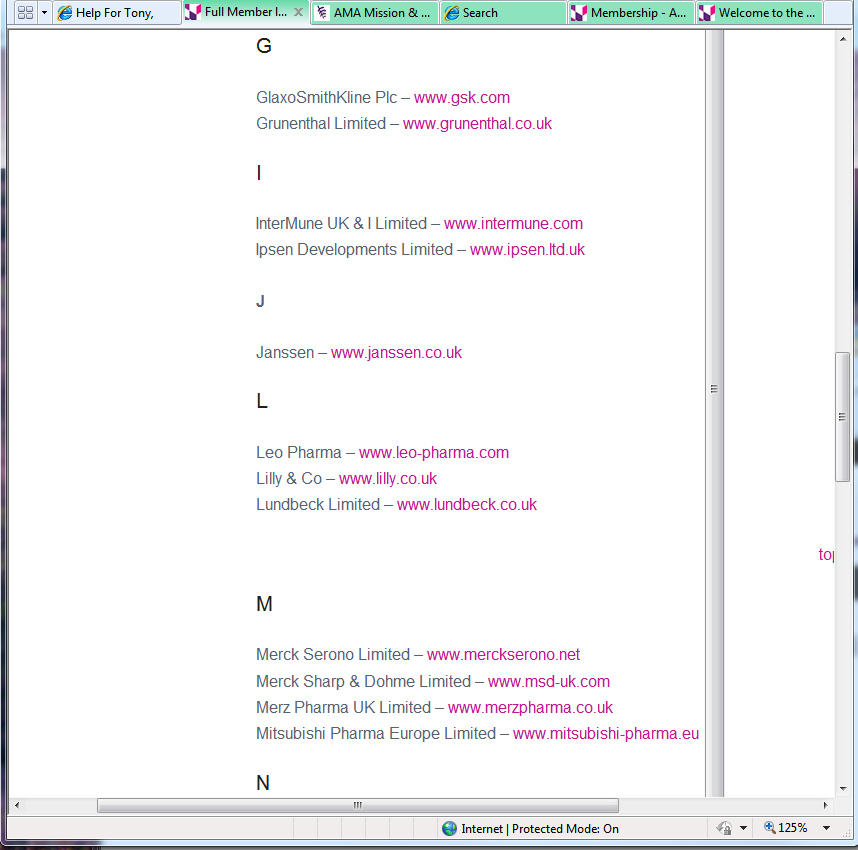Click the www.mitsubishi-pharma.eu link

point(606,734)
